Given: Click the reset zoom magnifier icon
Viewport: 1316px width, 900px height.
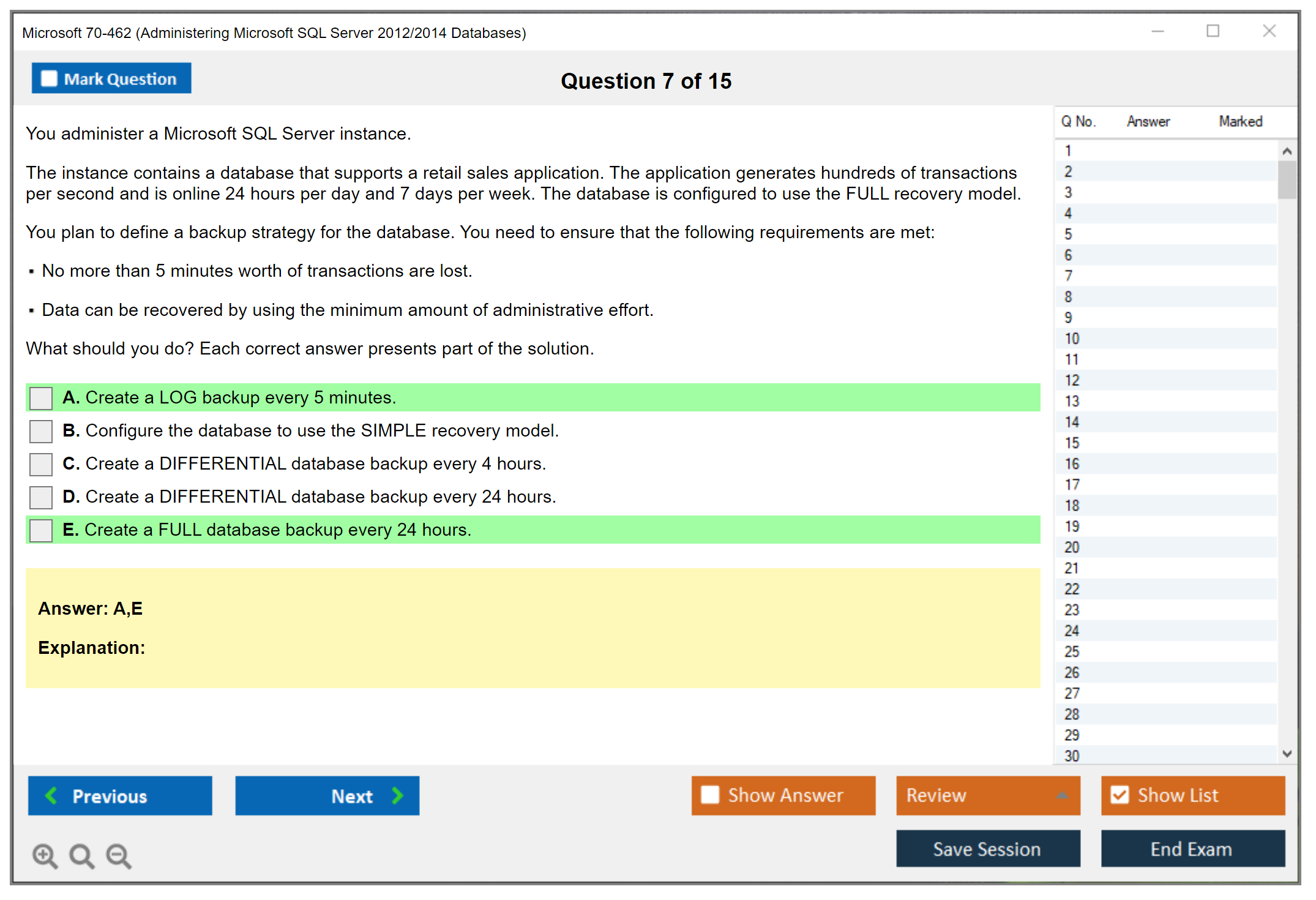Looking at the screenshot, I should click(81, 855).
